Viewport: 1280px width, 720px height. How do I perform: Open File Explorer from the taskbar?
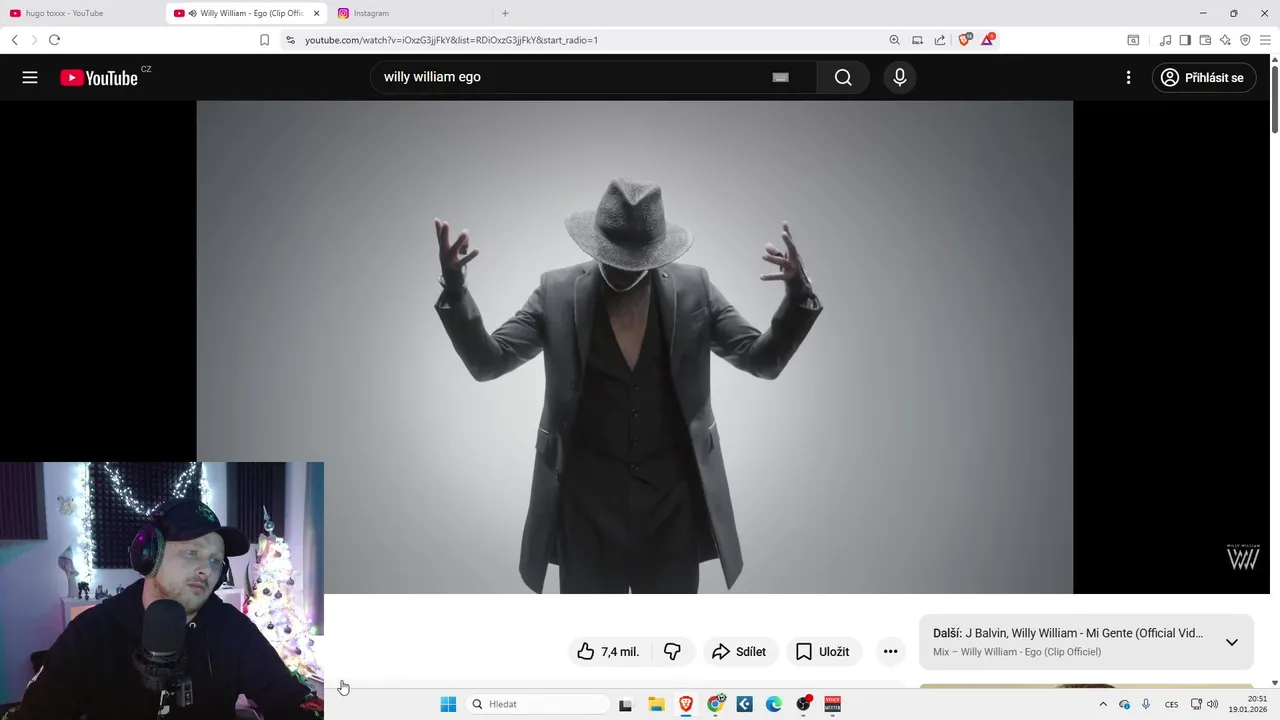tap(656, 704)
